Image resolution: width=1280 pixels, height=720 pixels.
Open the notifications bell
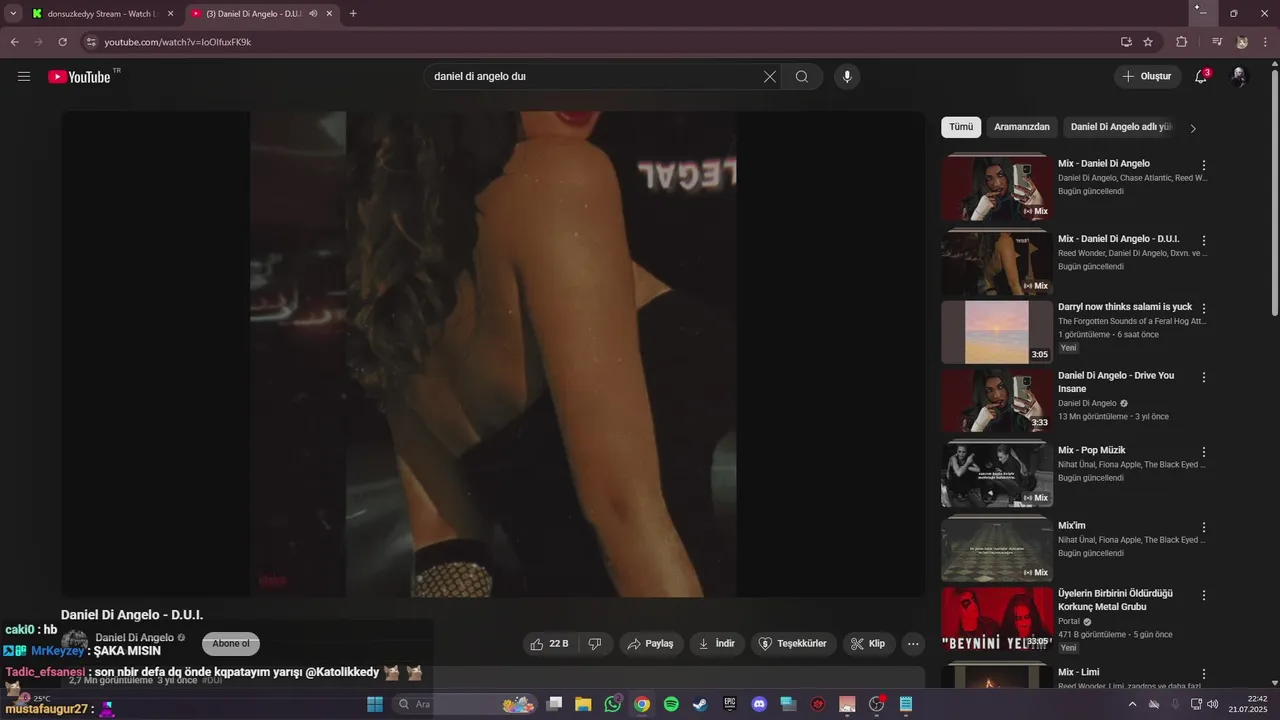[x=1202, y=77]
